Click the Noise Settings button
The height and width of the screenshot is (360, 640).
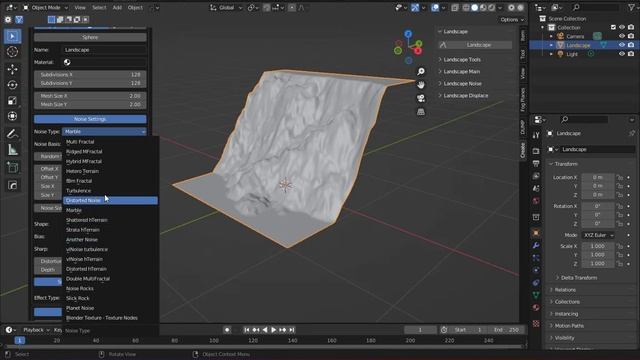[90, 119]
